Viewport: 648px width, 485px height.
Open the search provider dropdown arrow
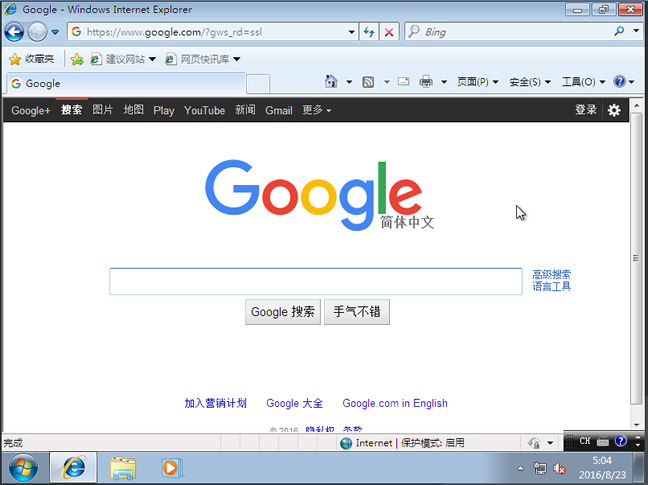pos(636,31)
